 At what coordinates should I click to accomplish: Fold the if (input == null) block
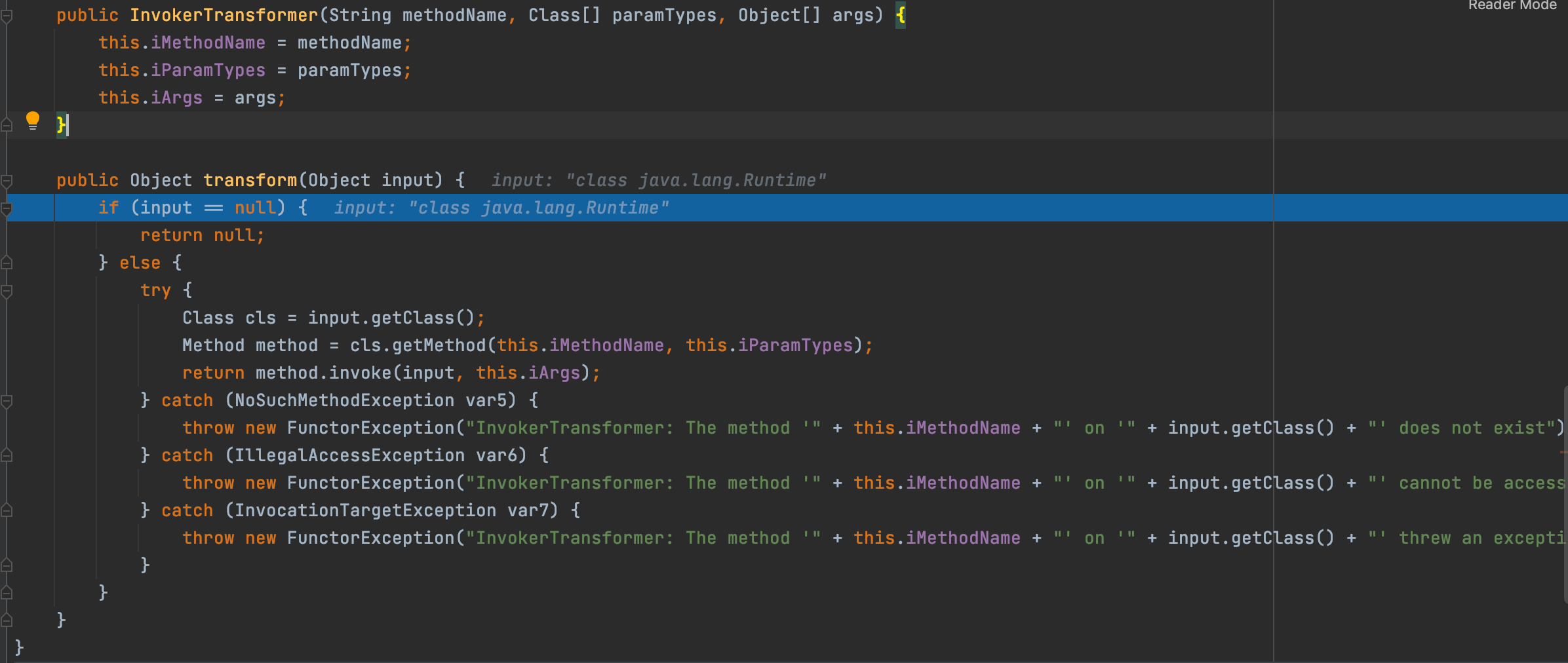coord(7,208)
